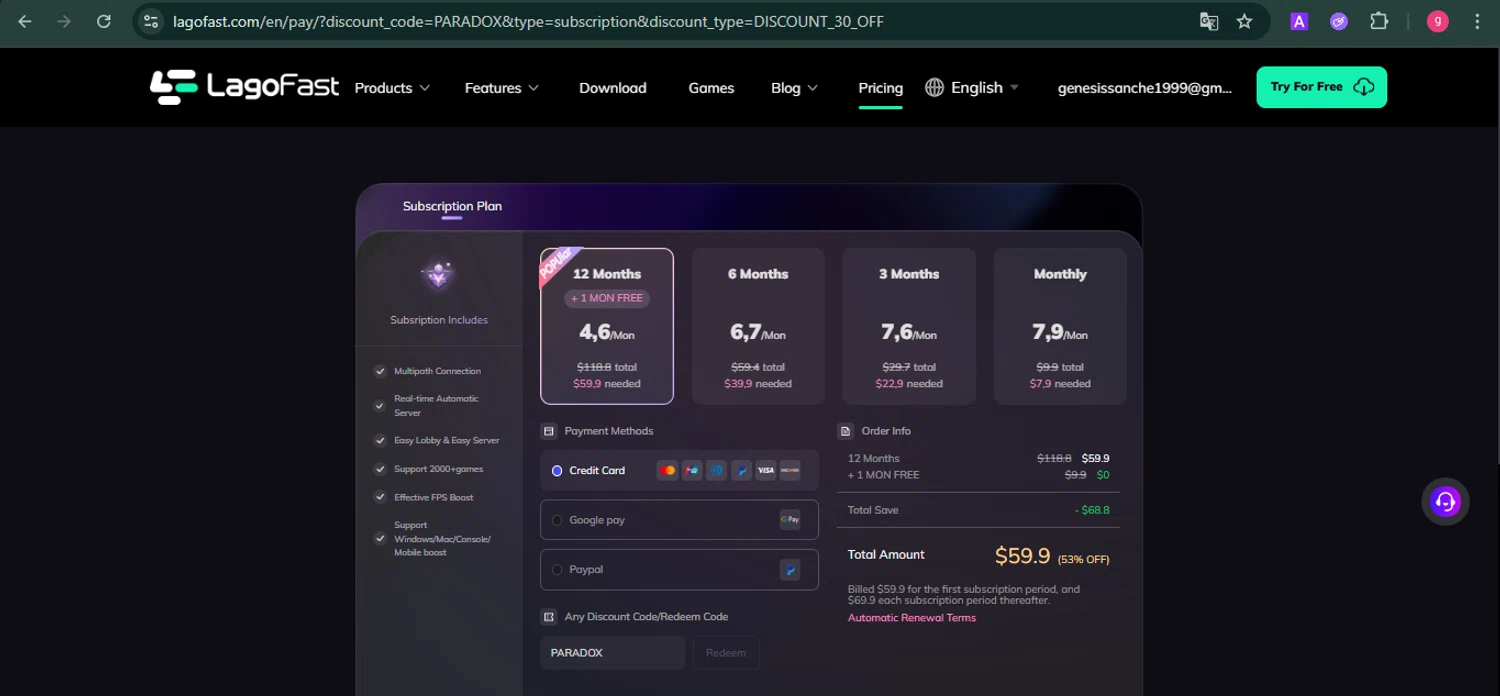Click the Multipath Connection checkmark
1500x696 pixels.
[380, 371]
